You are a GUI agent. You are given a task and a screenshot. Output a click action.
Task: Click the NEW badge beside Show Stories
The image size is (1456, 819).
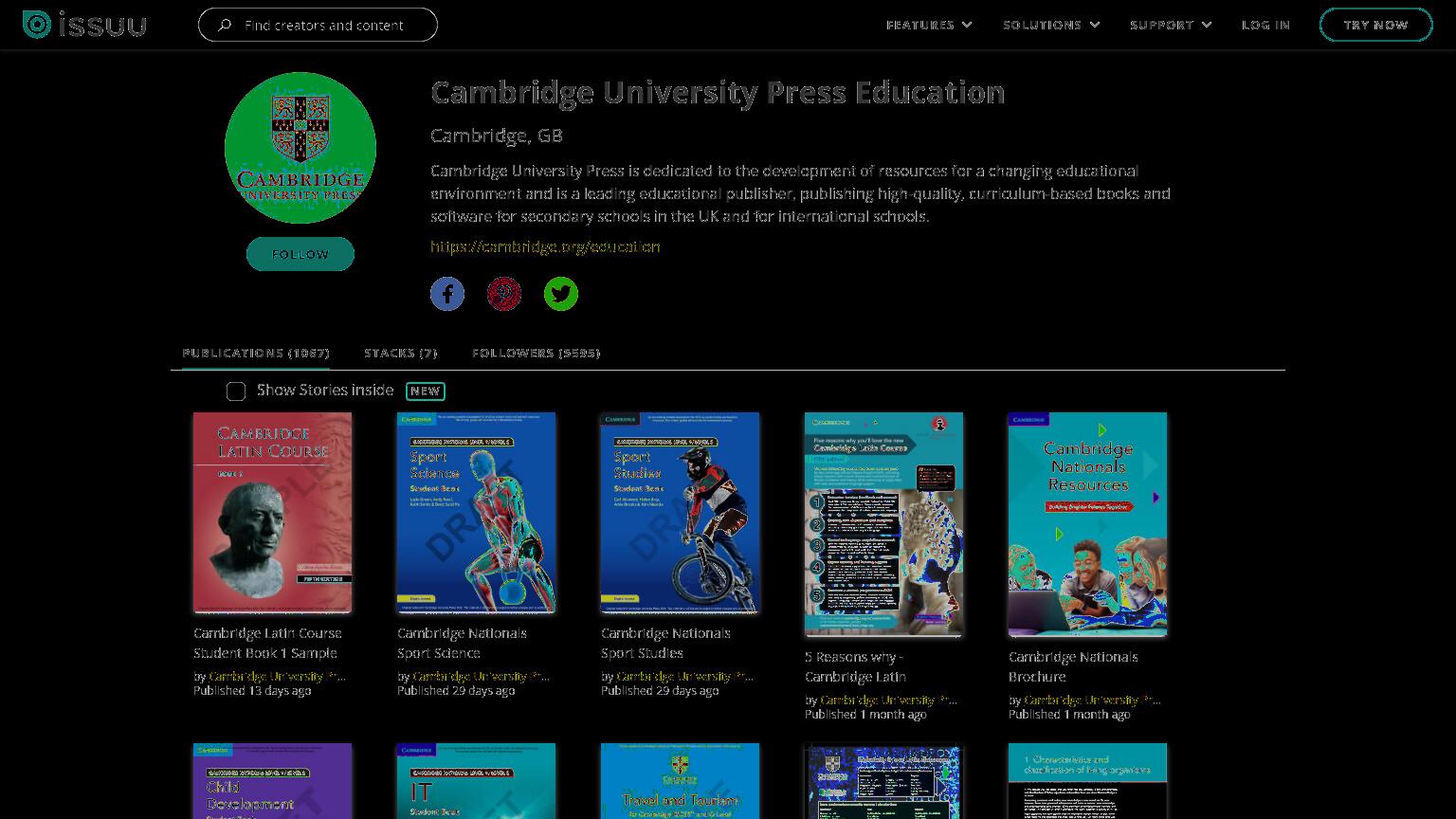coord(426,391)
